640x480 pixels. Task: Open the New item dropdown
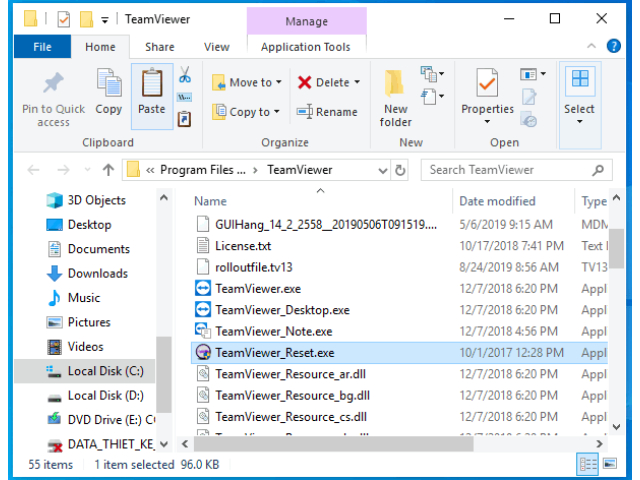(432, 74)
